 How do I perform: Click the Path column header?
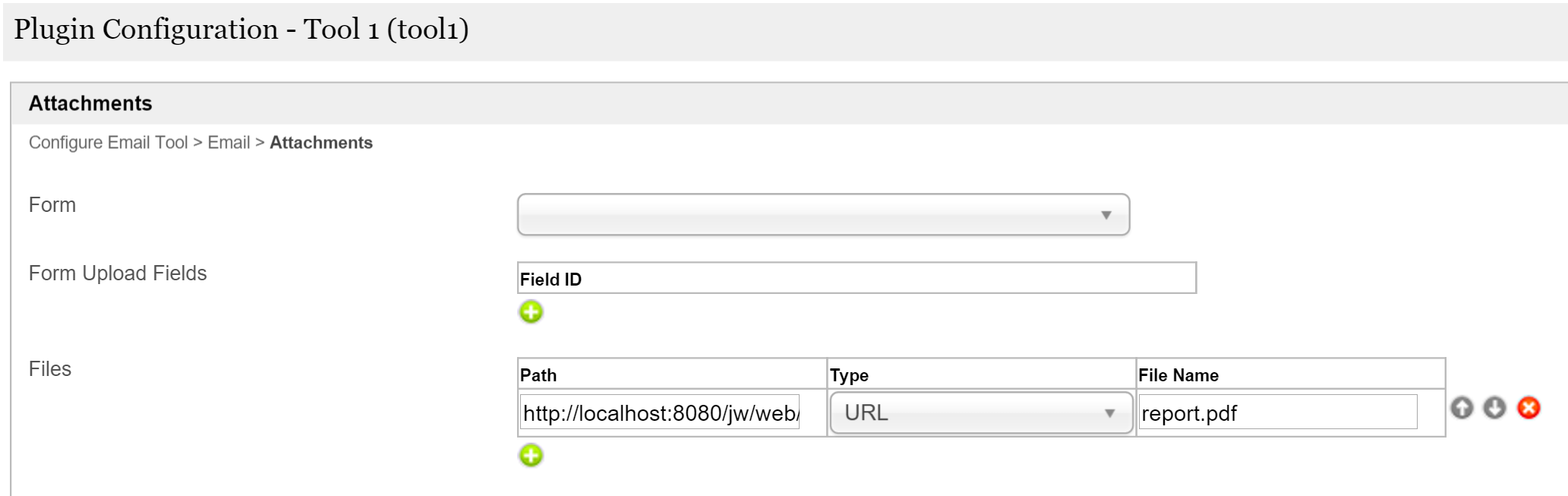(x=538, y=375)
